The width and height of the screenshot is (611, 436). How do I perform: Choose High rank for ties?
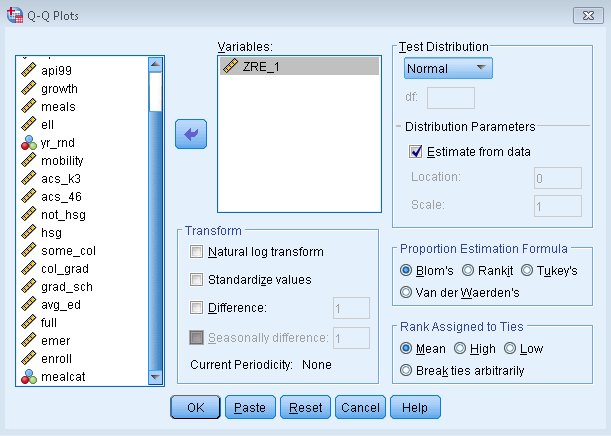pos(460,348)
